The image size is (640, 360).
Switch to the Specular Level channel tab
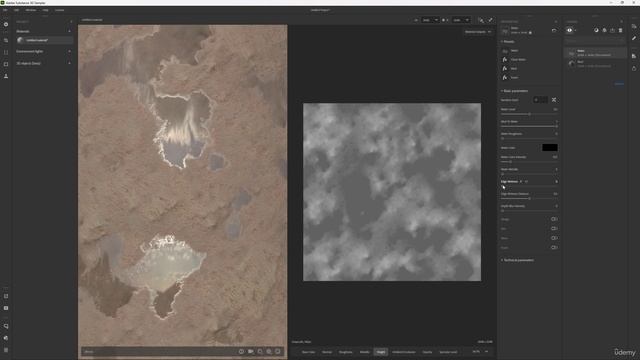click(x=448, y=352)
